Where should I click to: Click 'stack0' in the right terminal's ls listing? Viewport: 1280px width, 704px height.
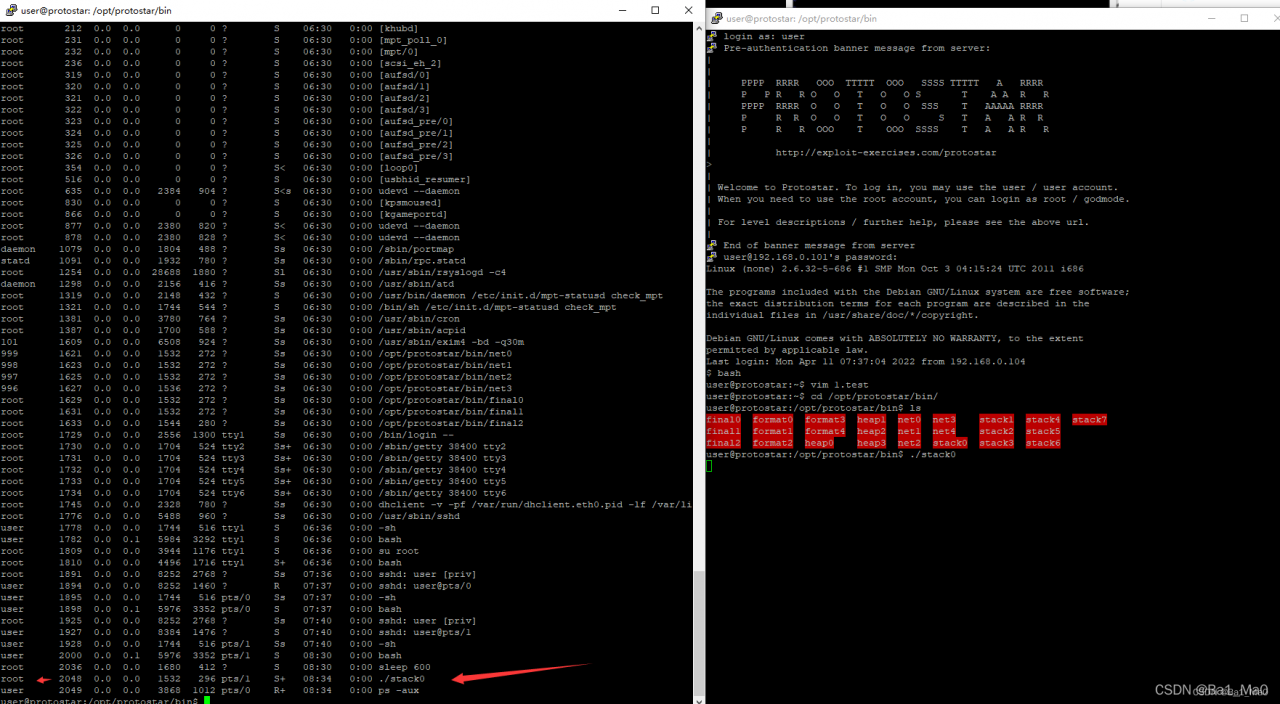click(x=950, y=443)
